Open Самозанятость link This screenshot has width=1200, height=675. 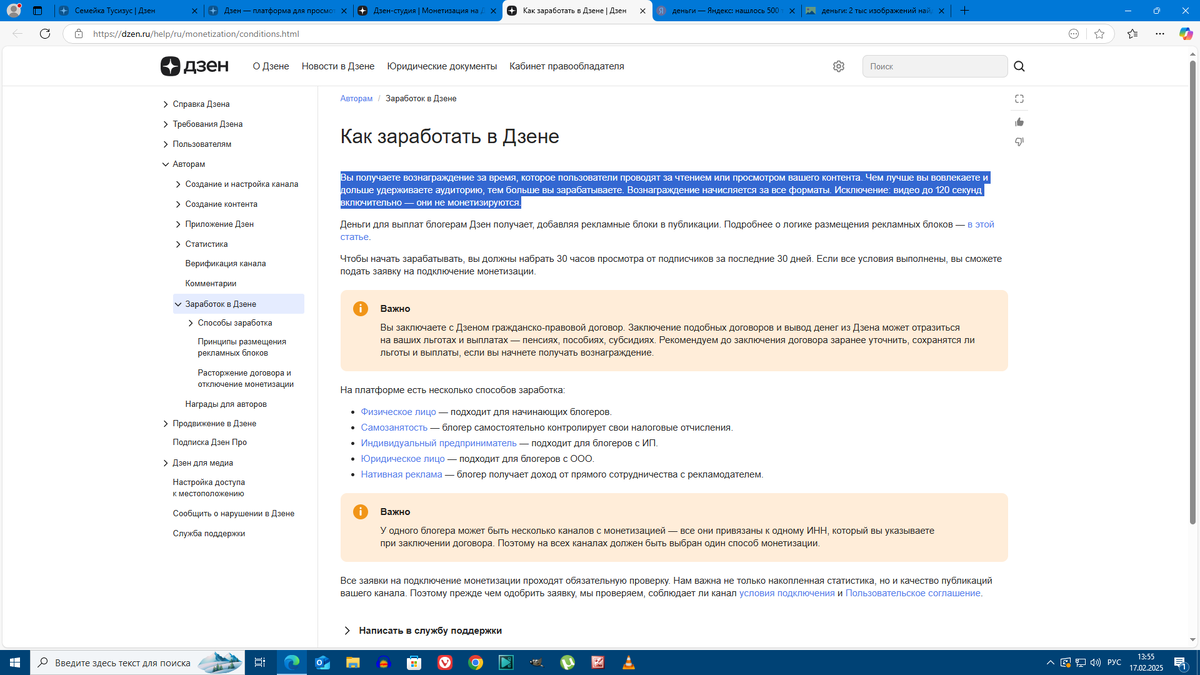point(394,427)
